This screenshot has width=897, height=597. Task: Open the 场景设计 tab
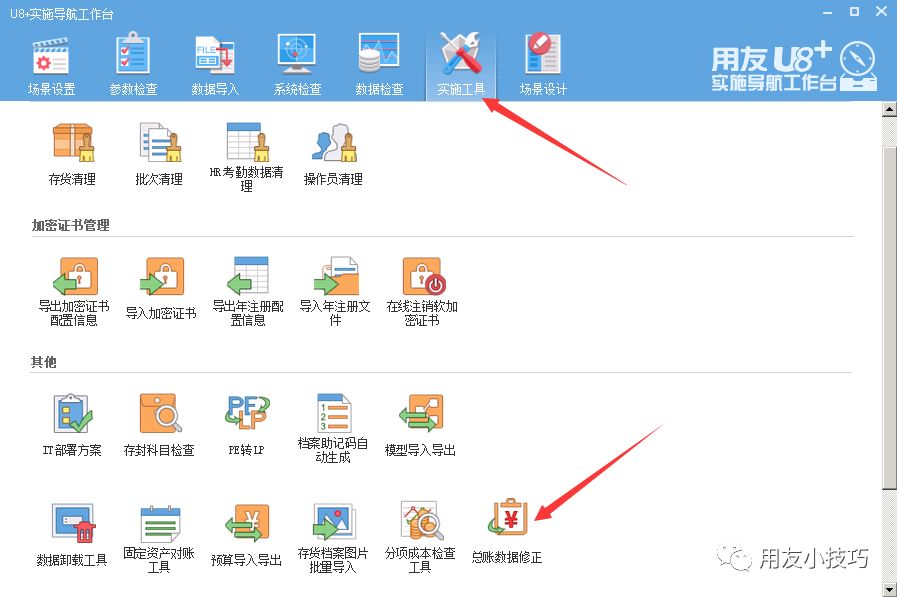pyautogui.click(x=543, y=64)
